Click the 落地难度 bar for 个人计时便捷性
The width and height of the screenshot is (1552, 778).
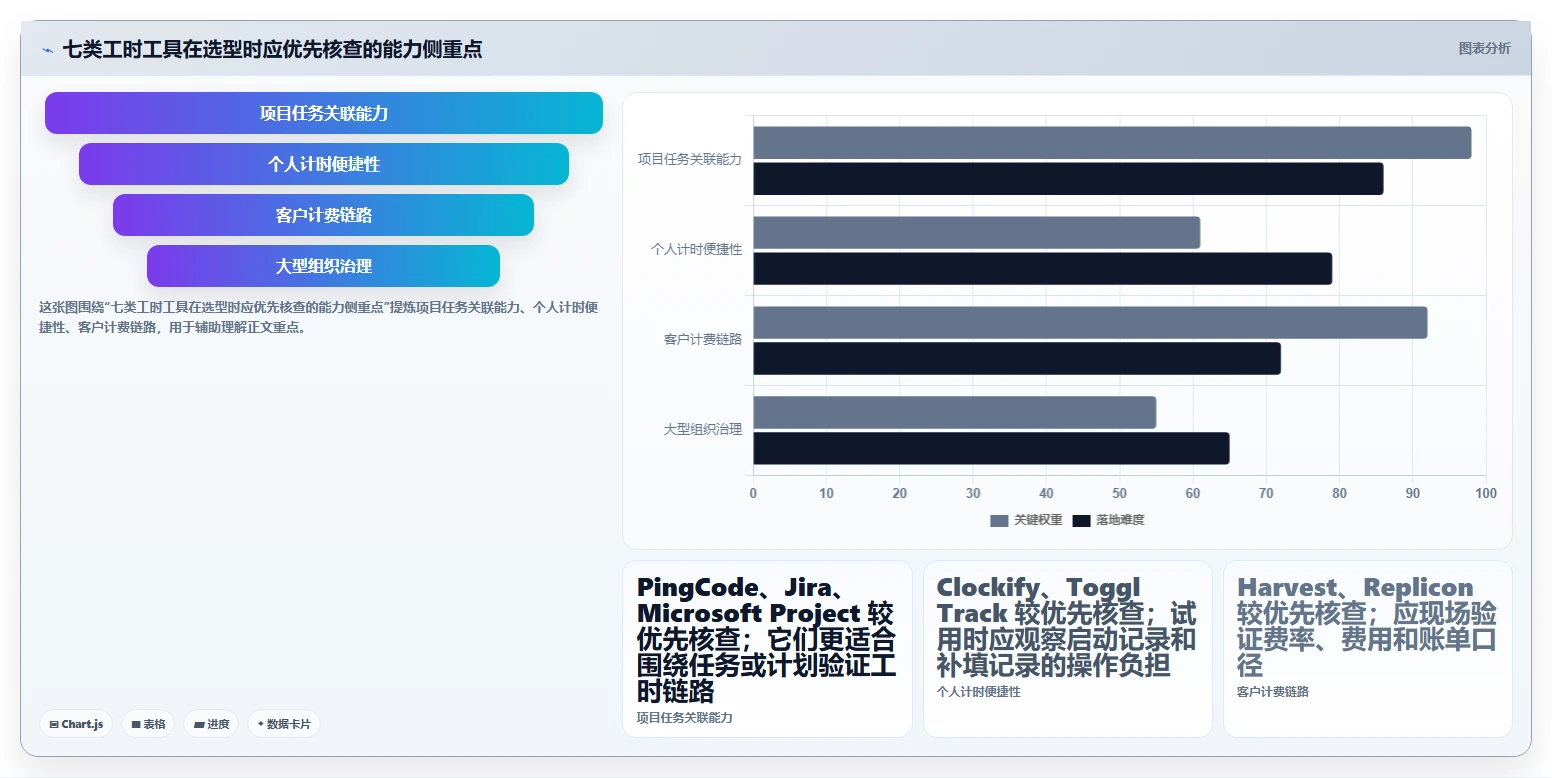click(x=1042, y=269)
